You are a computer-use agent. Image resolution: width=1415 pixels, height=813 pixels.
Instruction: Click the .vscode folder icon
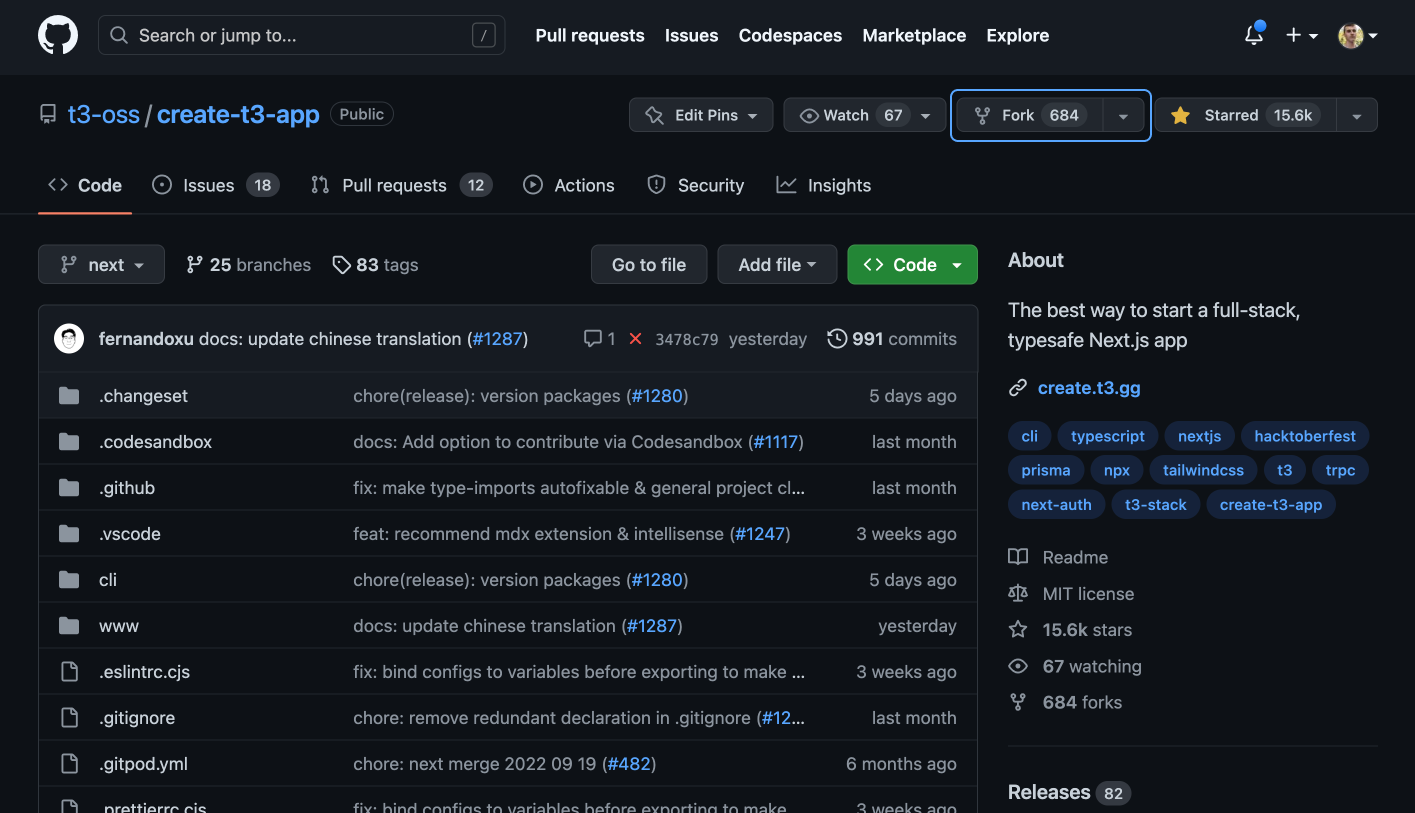[69, 534]
